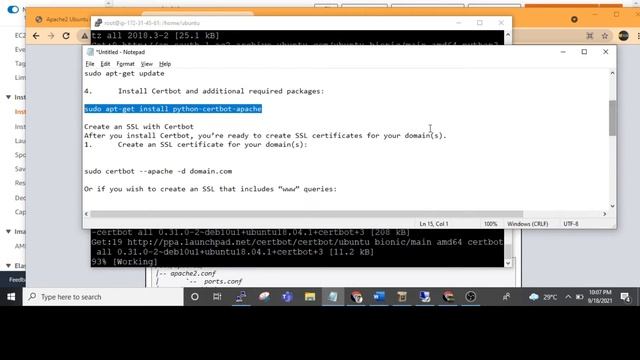Click the not-secure warning icon in Chrome address bar
The height and width of the screenshot is (360, 640).
click(x=84, y=36)
